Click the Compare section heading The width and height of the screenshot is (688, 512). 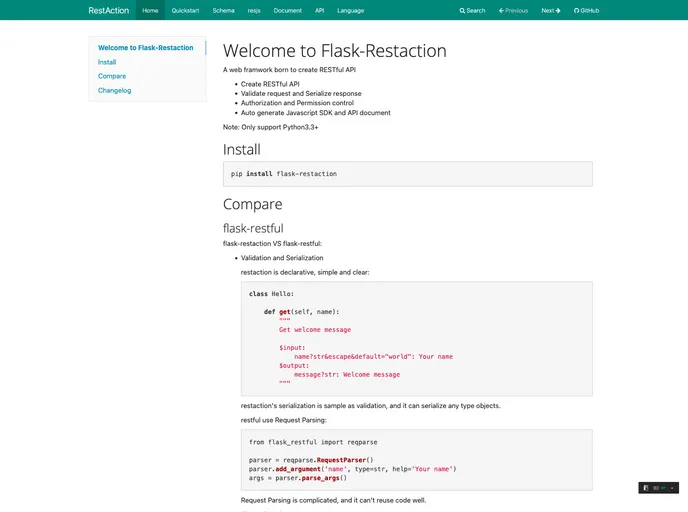tap(253, 204)
